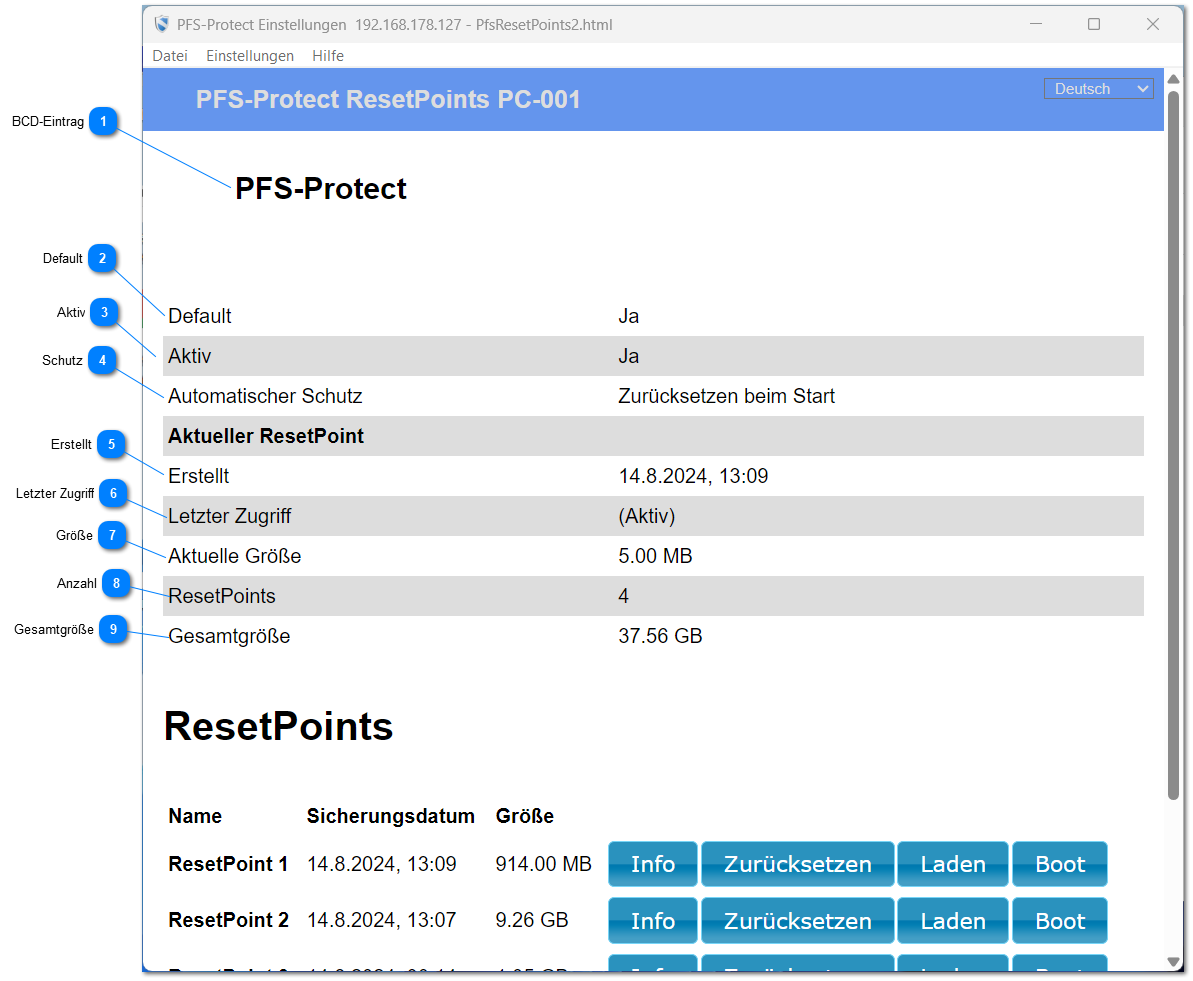Click the Letzter Zugriff callout badge 6
Image resolution: width=1193 pixels, height=981 pixels.
[x=113, y=493]
